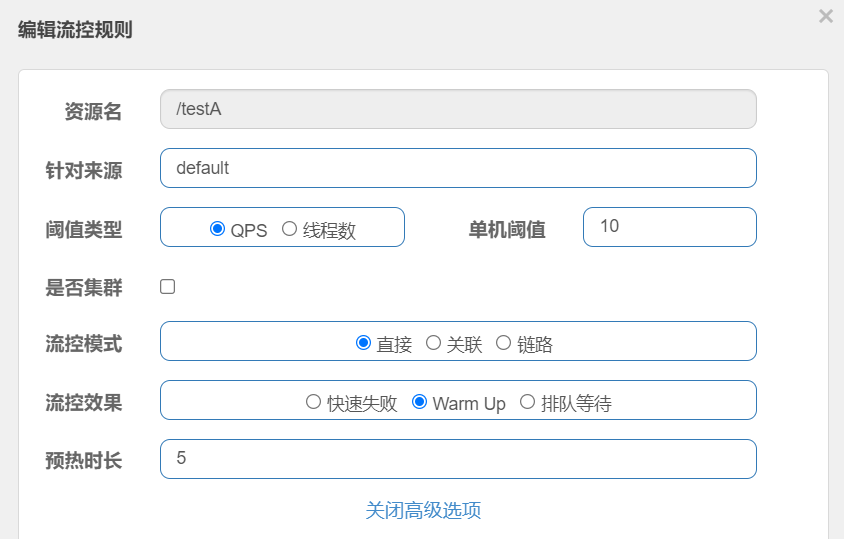Click the 流控效果 field label

coord(83,402)
